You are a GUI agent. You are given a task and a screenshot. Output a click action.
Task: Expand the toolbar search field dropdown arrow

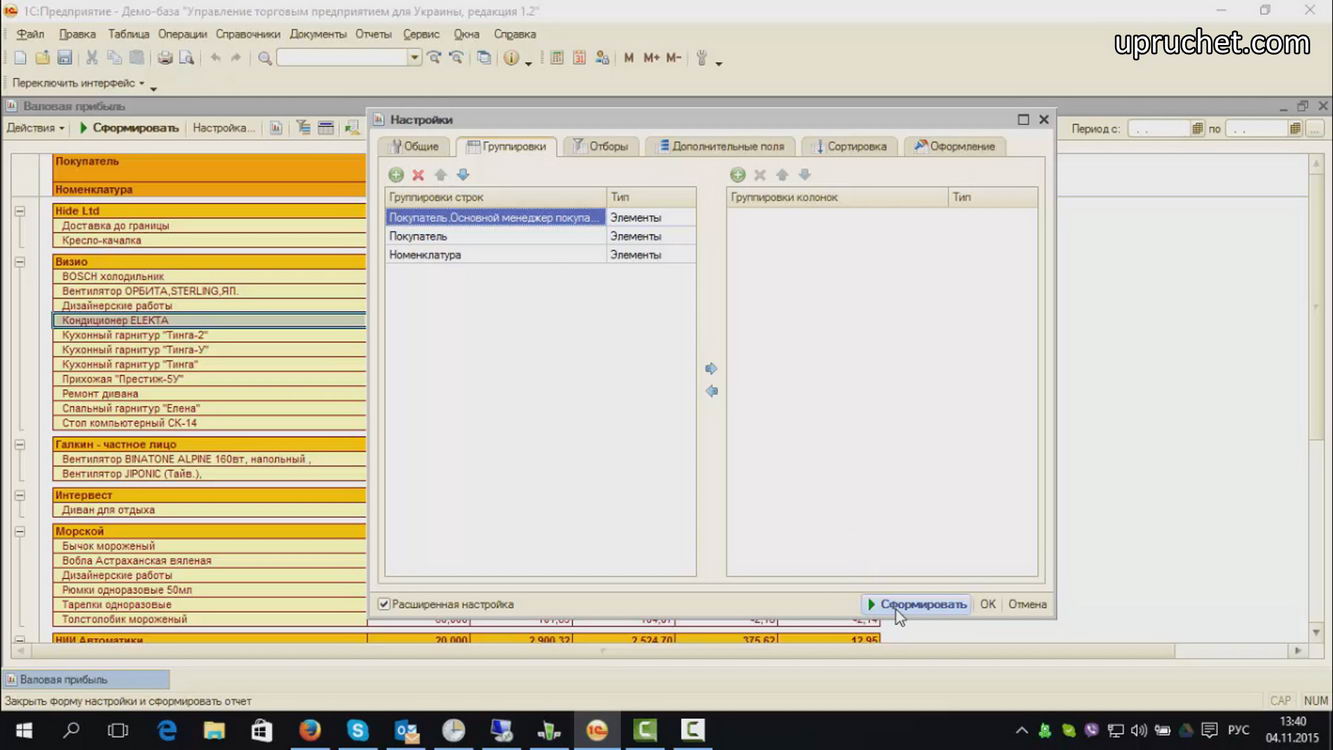click(x=414, y=58)
